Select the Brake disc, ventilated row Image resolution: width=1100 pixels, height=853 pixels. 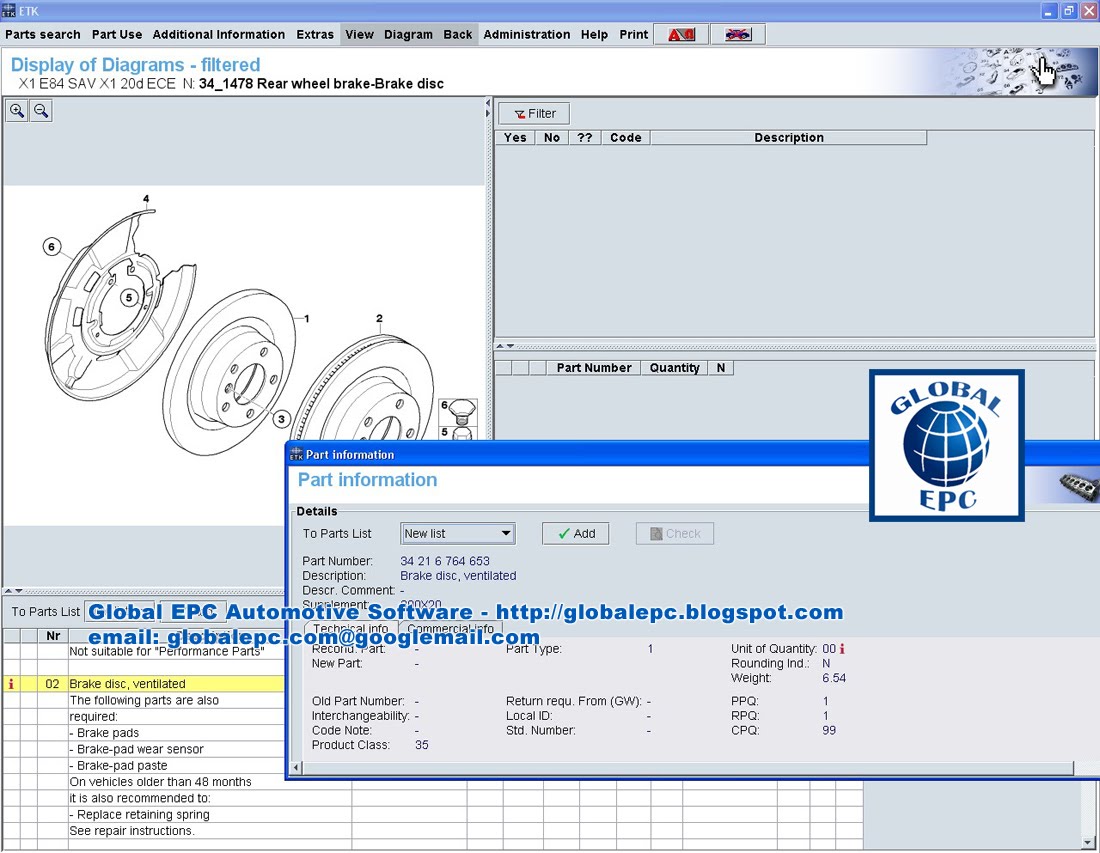(144, 684)
